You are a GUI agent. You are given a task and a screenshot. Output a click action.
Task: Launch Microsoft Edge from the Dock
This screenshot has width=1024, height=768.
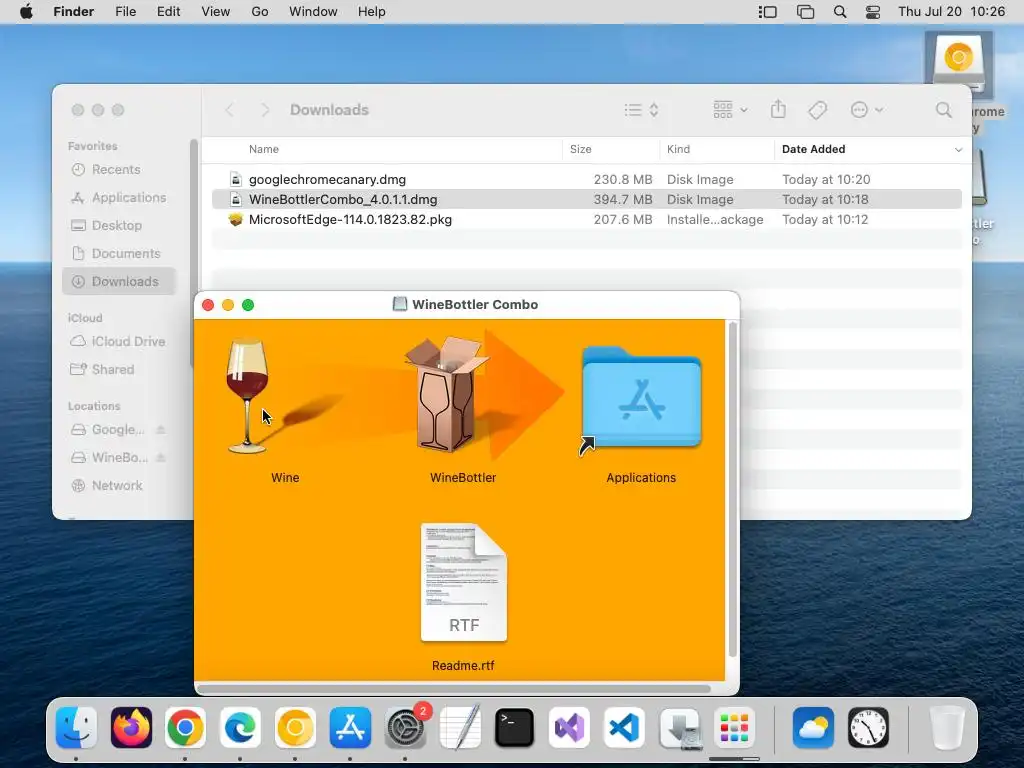[x=240, y=728]
